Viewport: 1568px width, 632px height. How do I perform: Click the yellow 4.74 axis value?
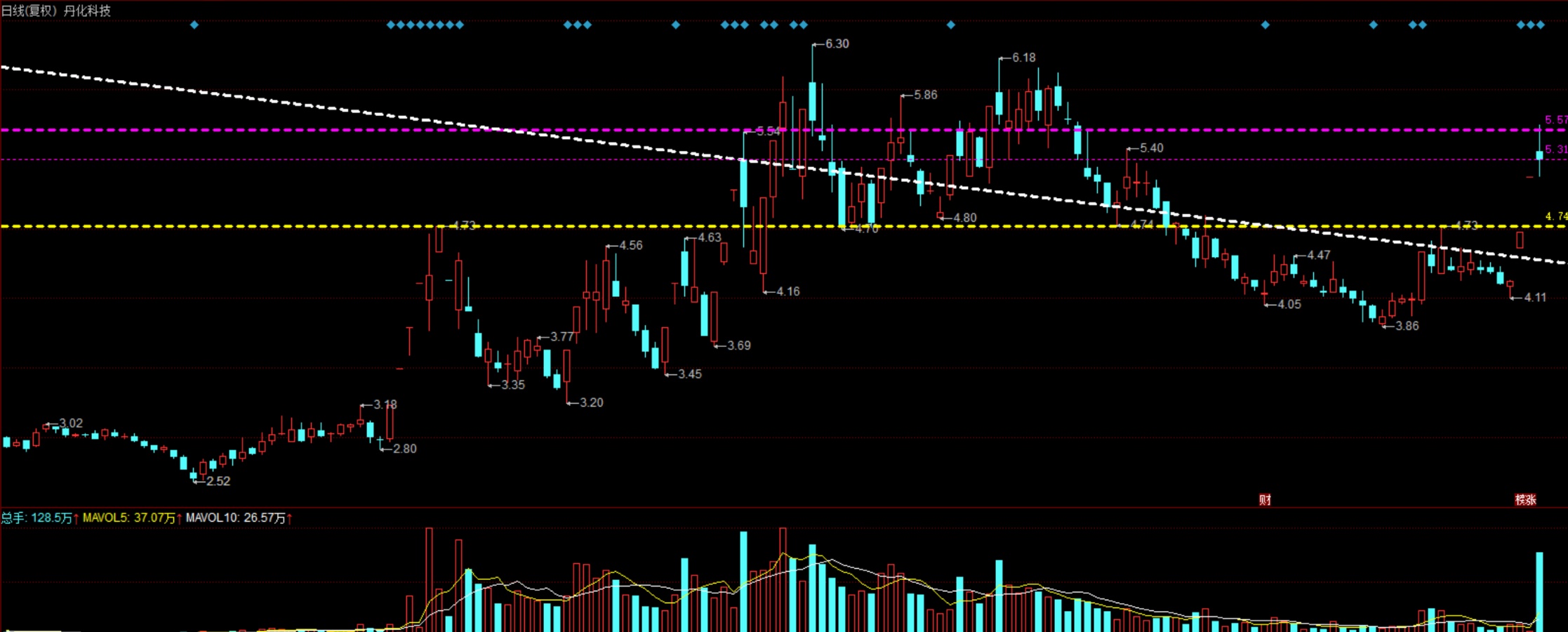coord(1556,216)
